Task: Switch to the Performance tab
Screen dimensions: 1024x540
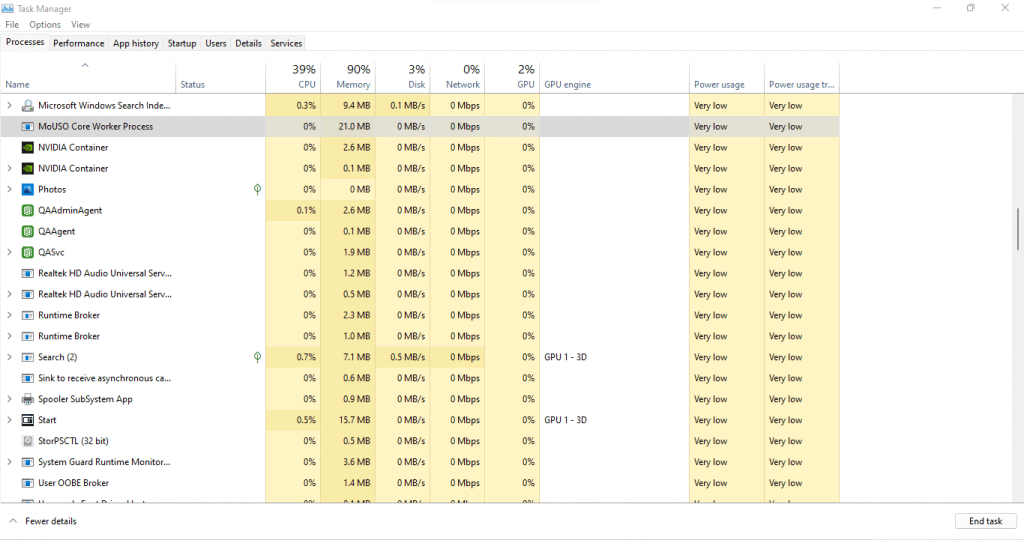Action: click(78, 43)
